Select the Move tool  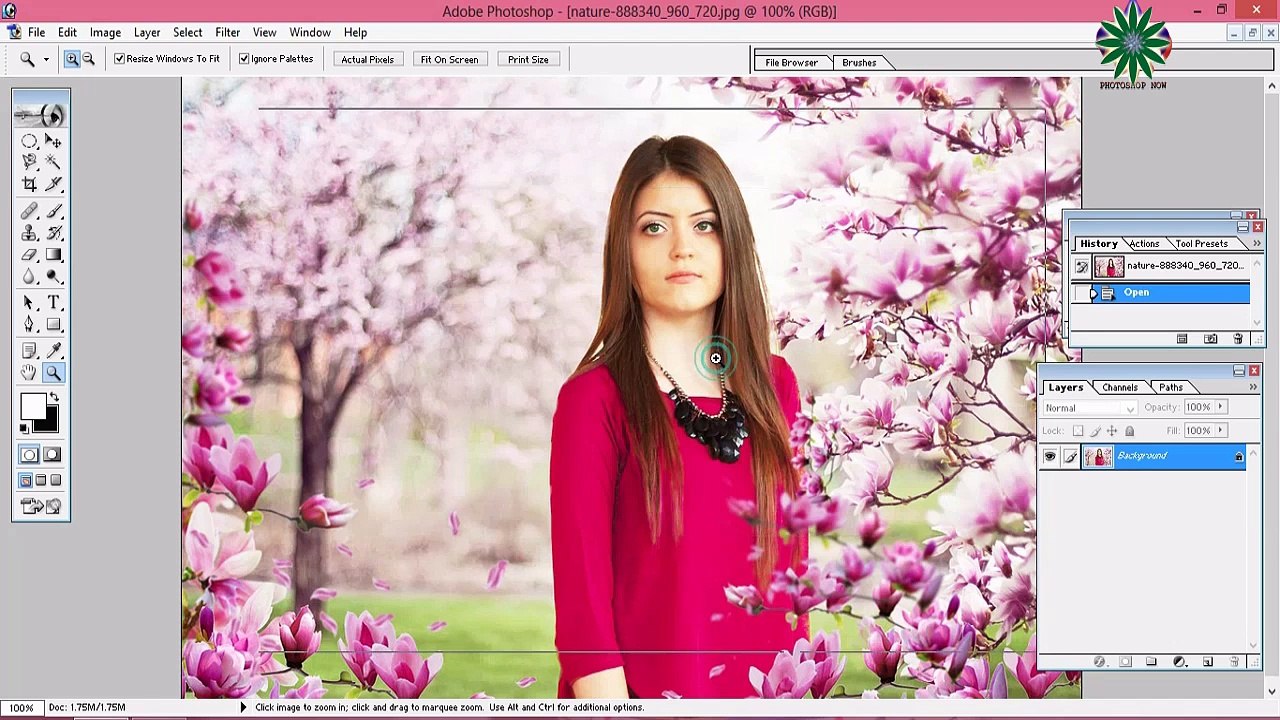tap(53, 141)
